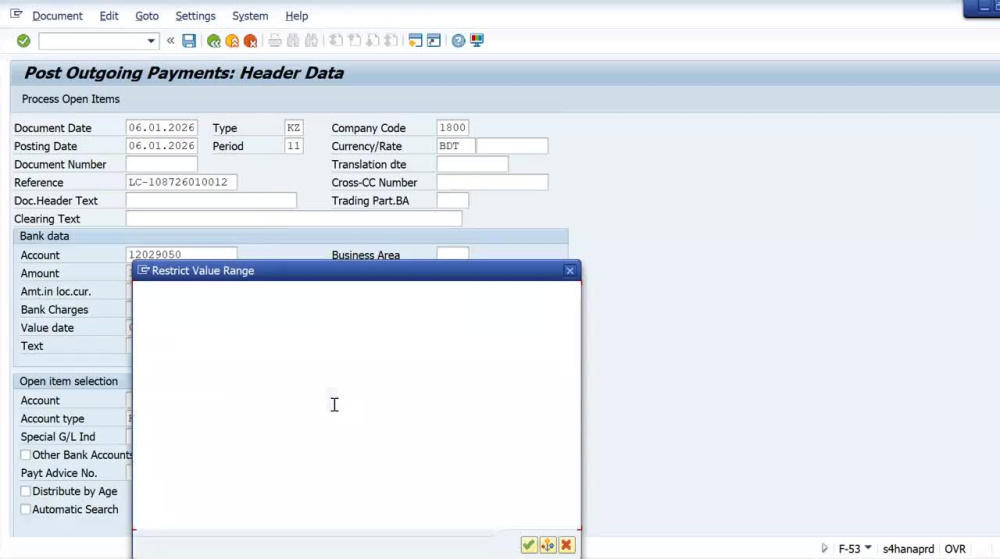Click the Period field
Viewport: 1000px width, 559px height.
(293, 146)
